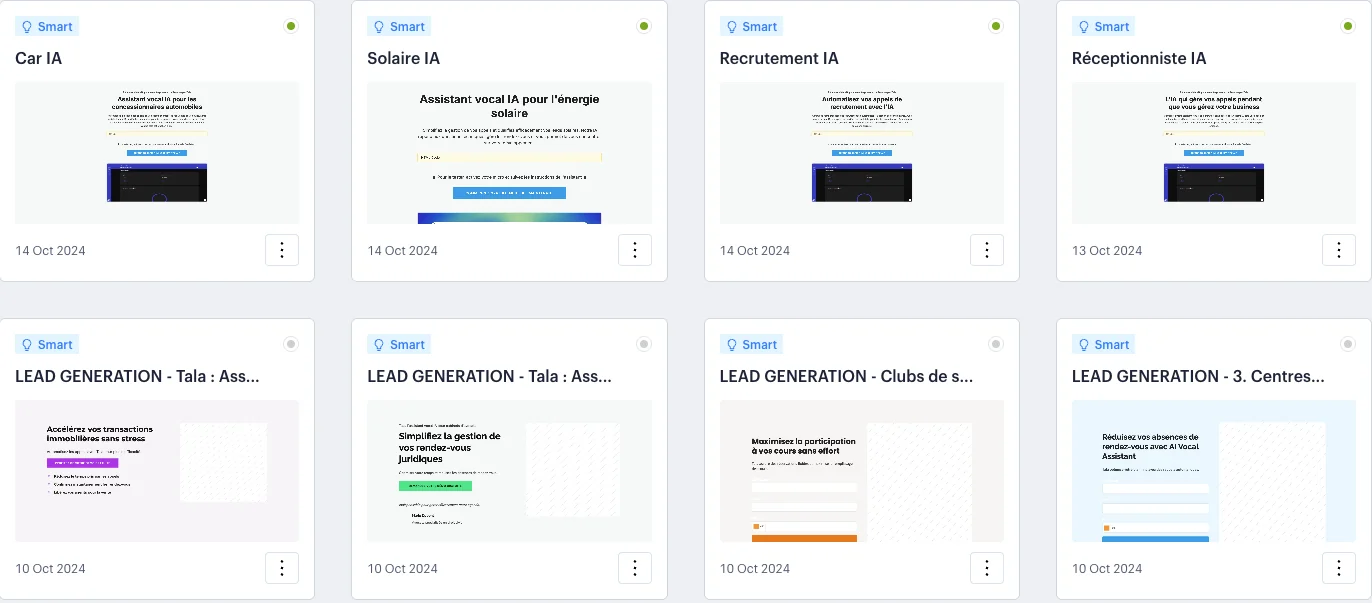
Task: Open the Réduisez vos absences preview thumbnail
Action: pyautogui.click(x=1214, y=470)
